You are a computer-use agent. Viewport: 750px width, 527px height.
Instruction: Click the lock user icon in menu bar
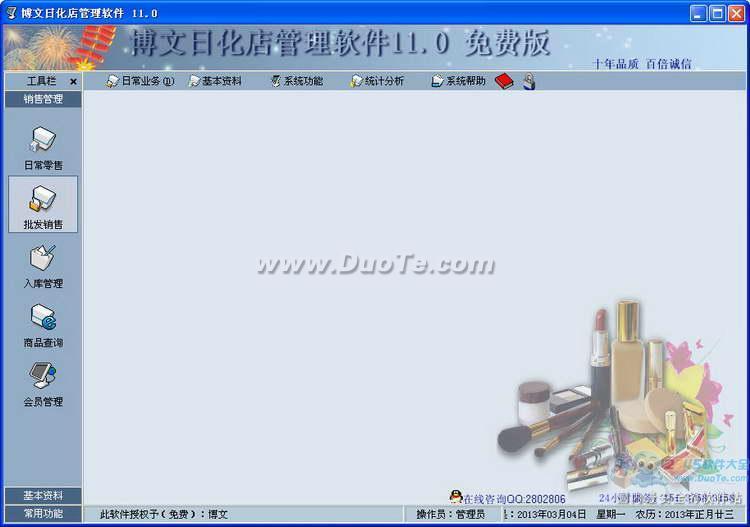click(x=528, y=81)
